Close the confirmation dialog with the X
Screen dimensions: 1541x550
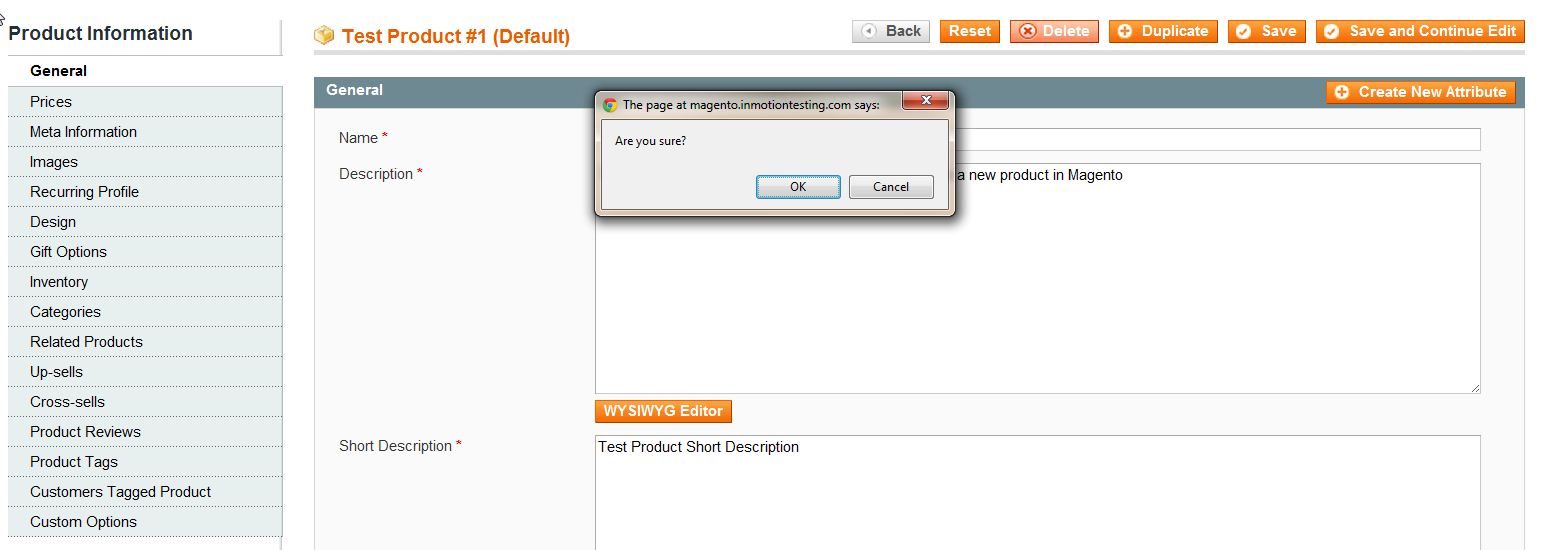[925, 100]
